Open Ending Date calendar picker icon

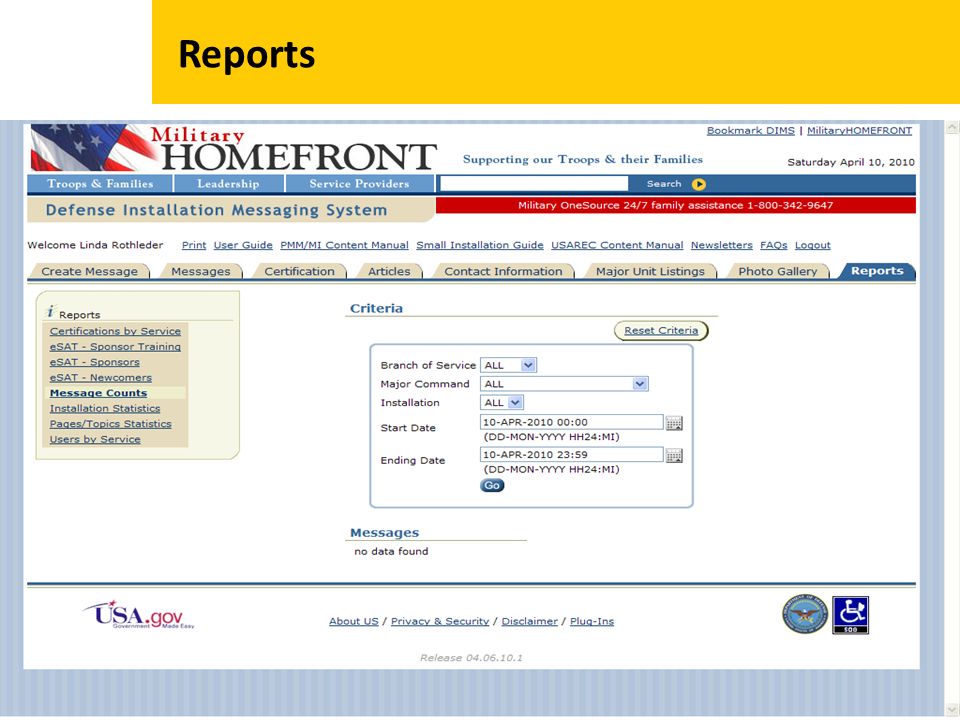(x=674, y=456)
